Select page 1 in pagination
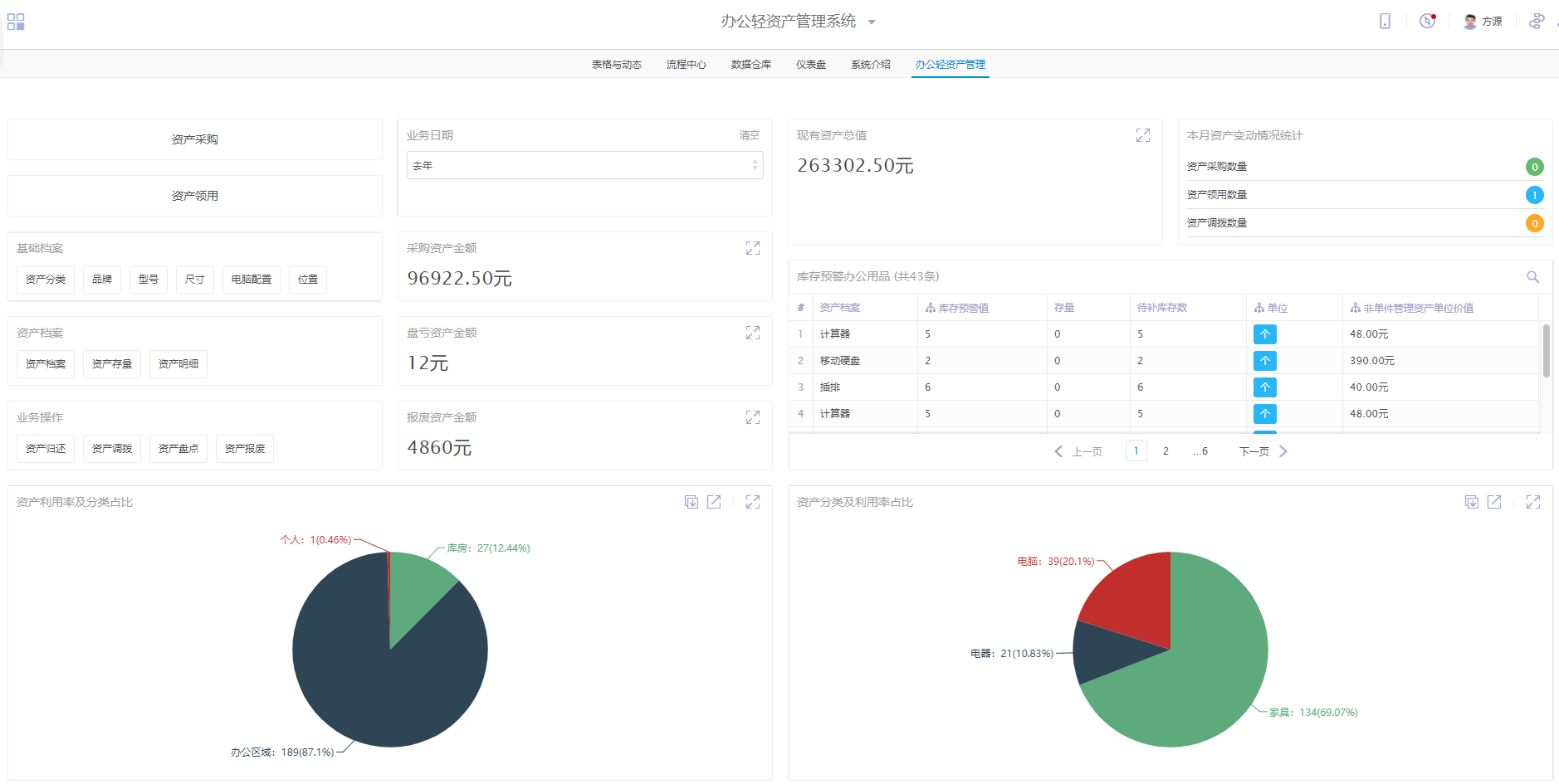The image size is (1559, 784). 1136,451
